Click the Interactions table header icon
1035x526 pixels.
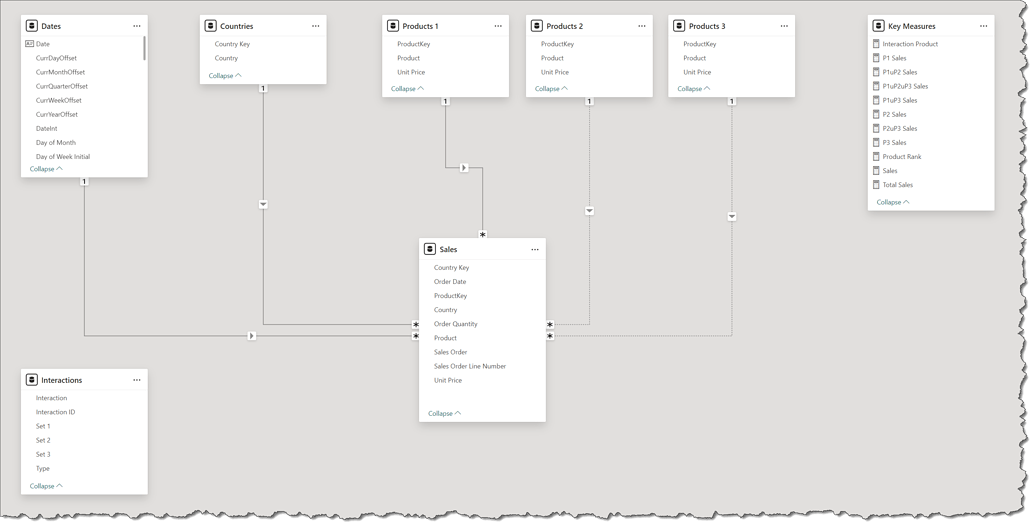point(32,380)
